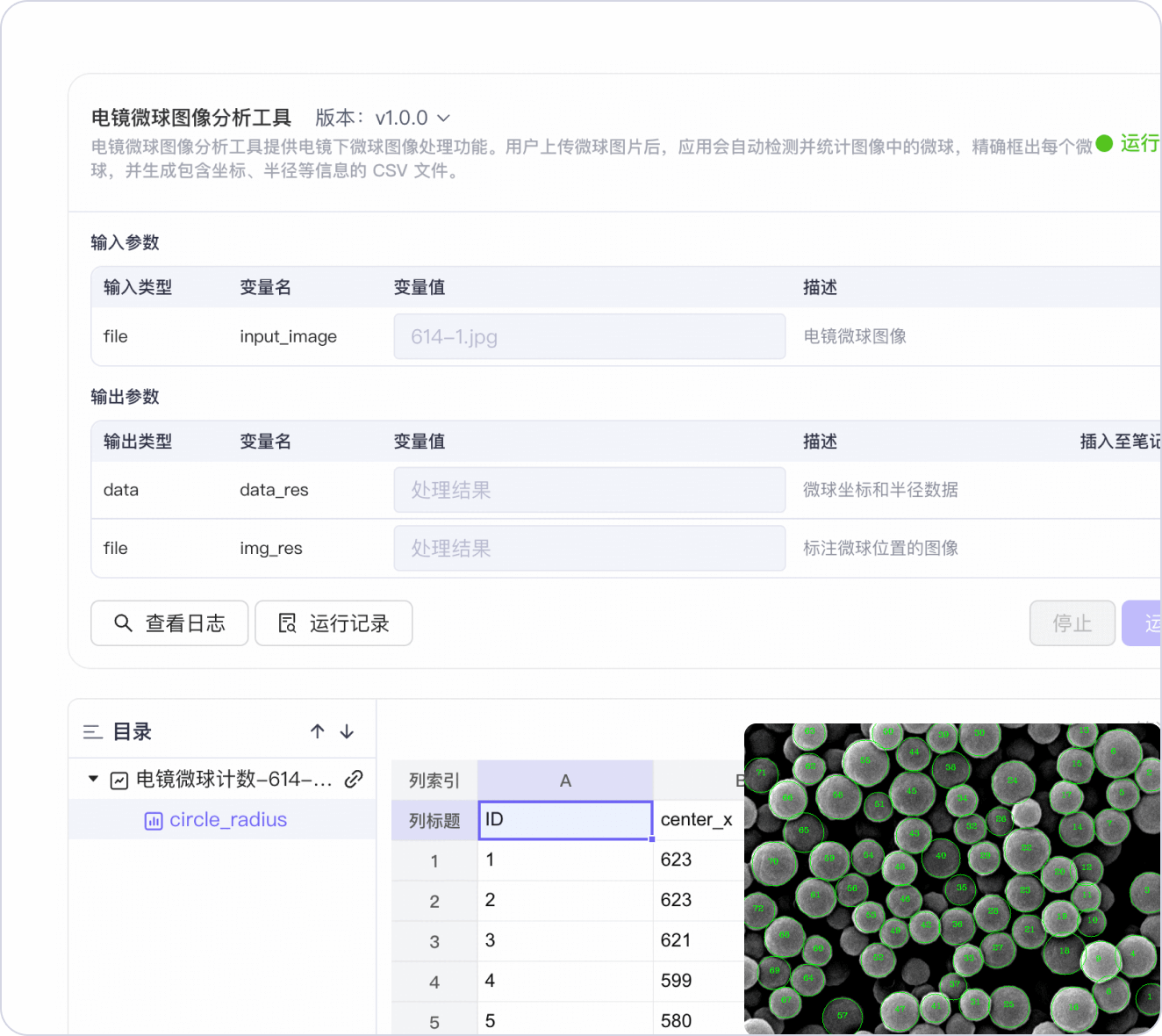
Task: Click the 查看日志 button
Action: coord(169,623)
